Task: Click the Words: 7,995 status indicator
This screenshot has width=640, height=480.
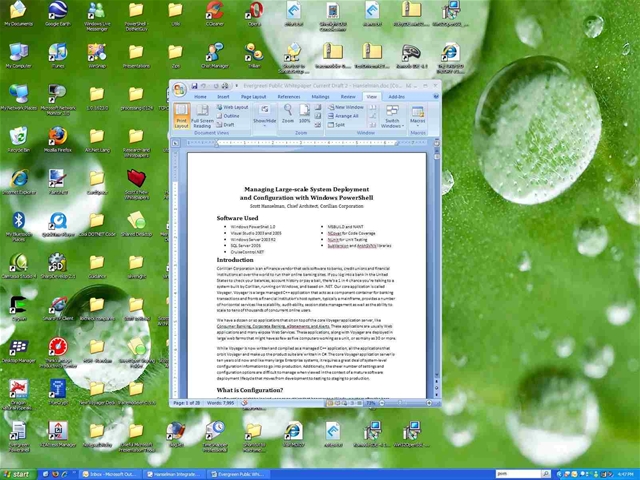Action: pyautogui.click(x=221, y=403)
